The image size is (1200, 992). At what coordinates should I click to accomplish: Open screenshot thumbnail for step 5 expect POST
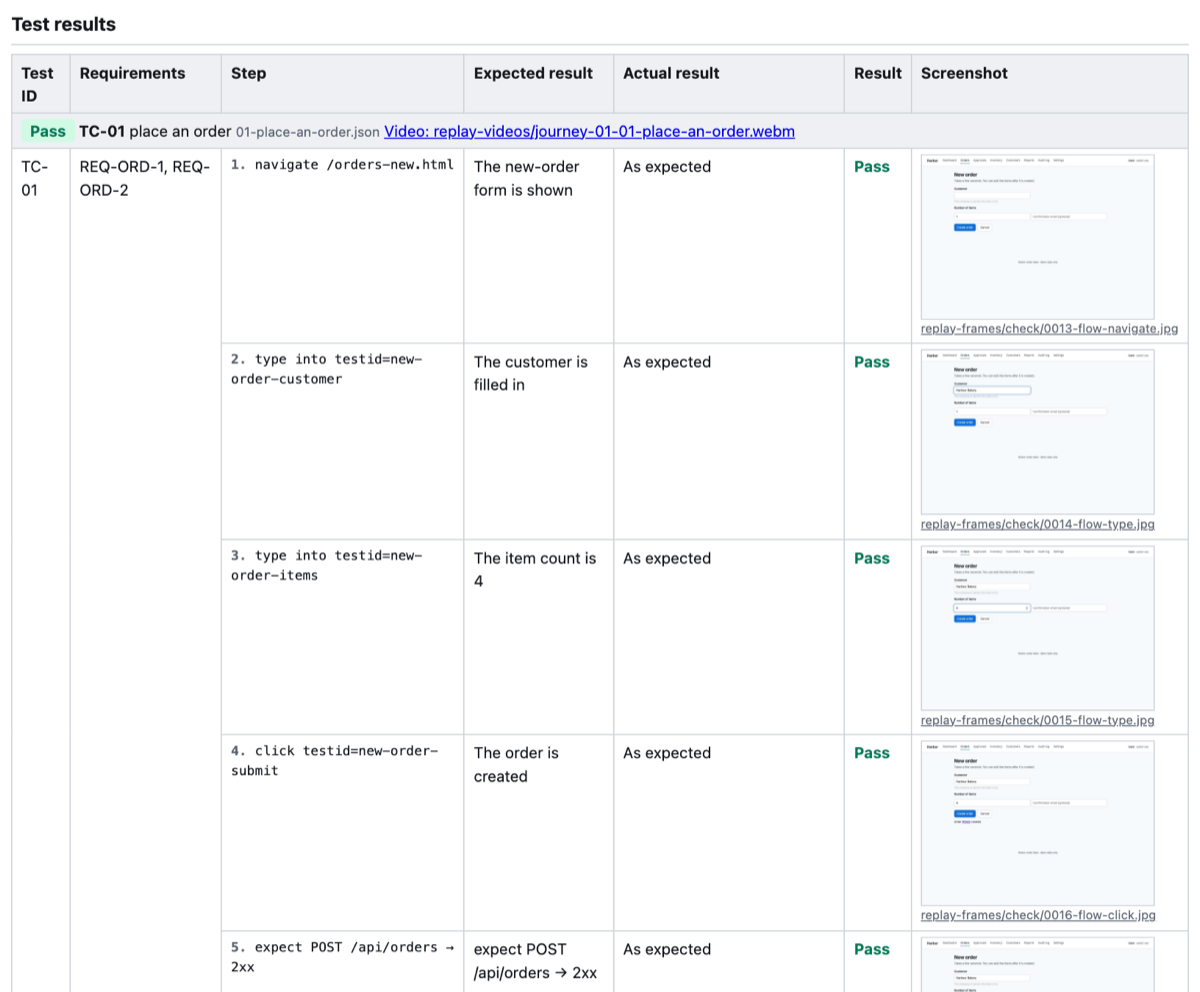(1038, 964)
